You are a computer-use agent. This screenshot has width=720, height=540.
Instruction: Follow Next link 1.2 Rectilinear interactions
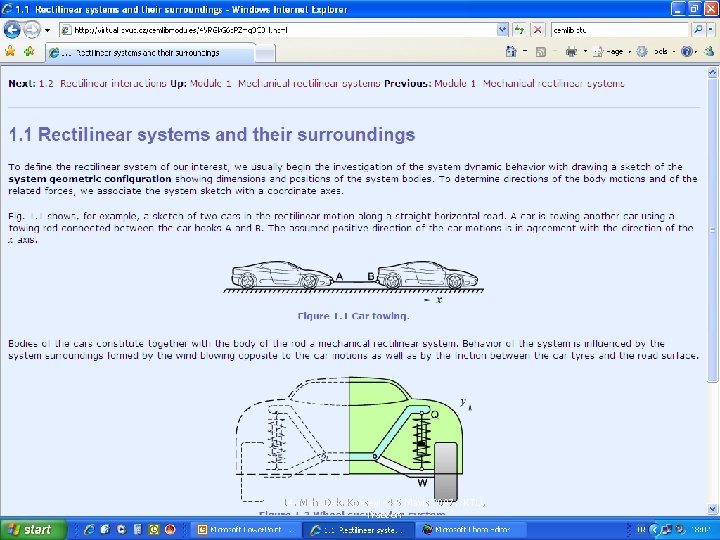pos(102,83)
